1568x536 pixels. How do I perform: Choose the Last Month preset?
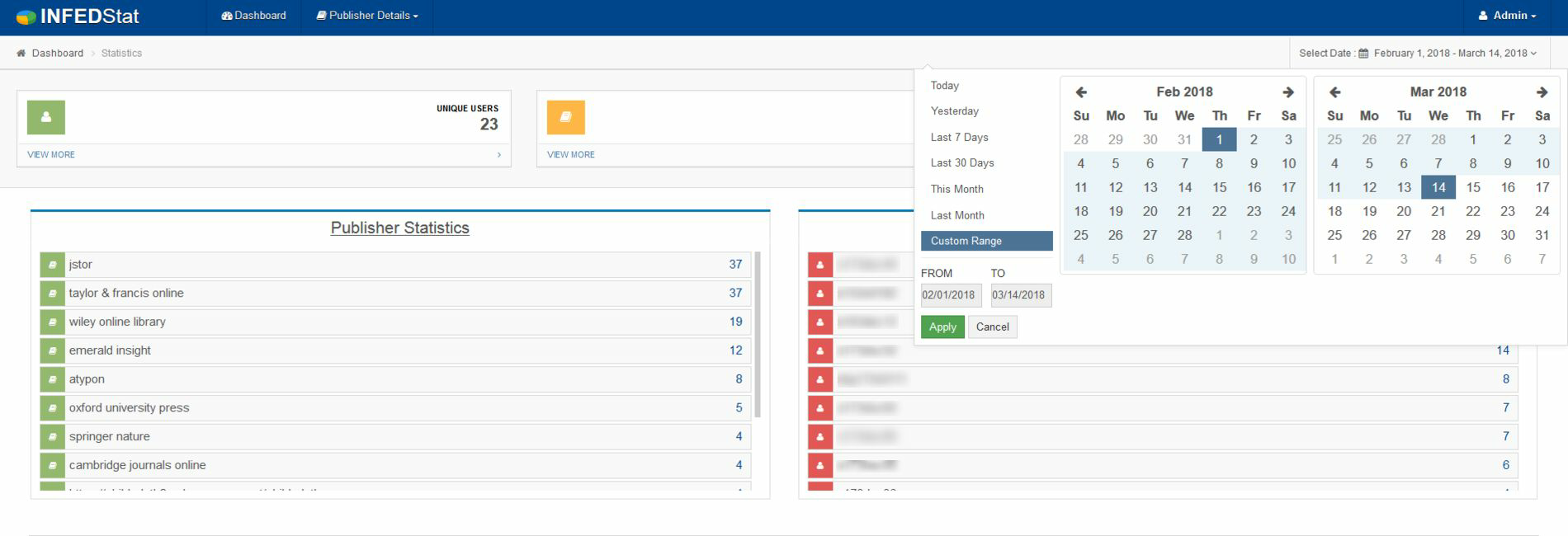[x=957, y=215]
